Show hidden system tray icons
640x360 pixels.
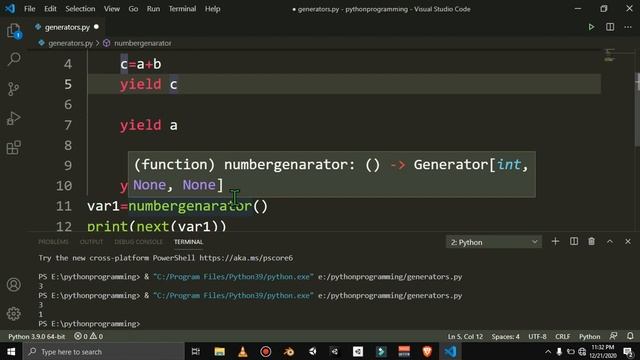[x=548, y=351]
